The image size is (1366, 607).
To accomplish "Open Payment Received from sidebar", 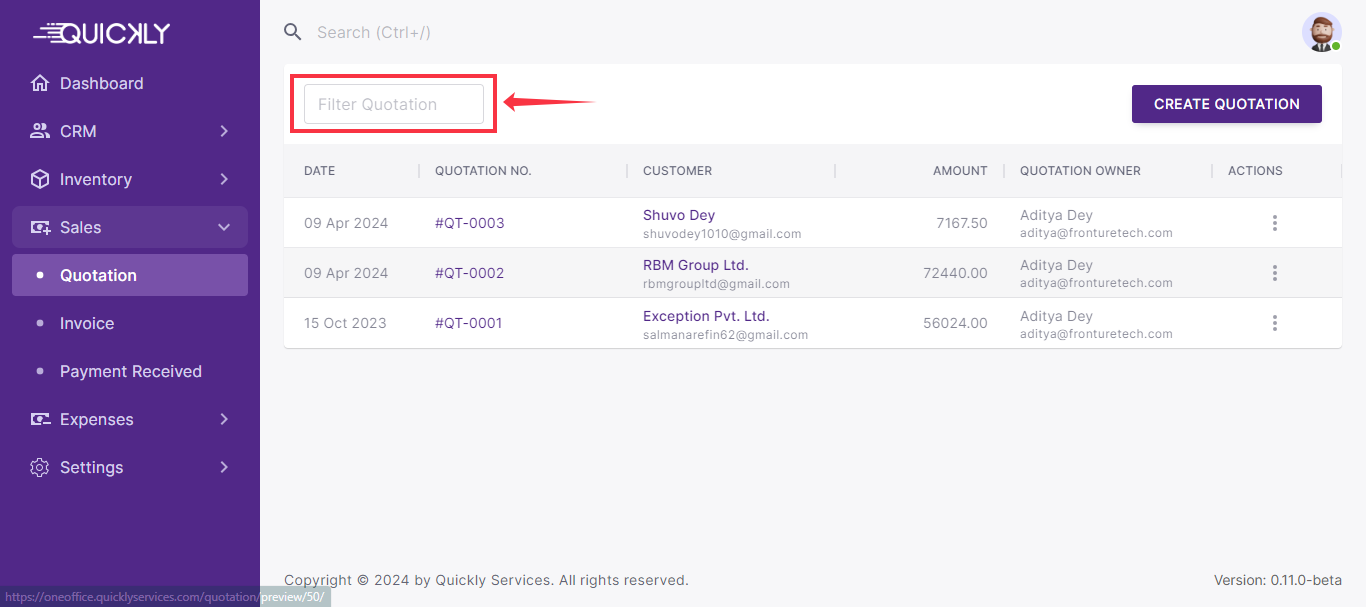I will [130, 371].
